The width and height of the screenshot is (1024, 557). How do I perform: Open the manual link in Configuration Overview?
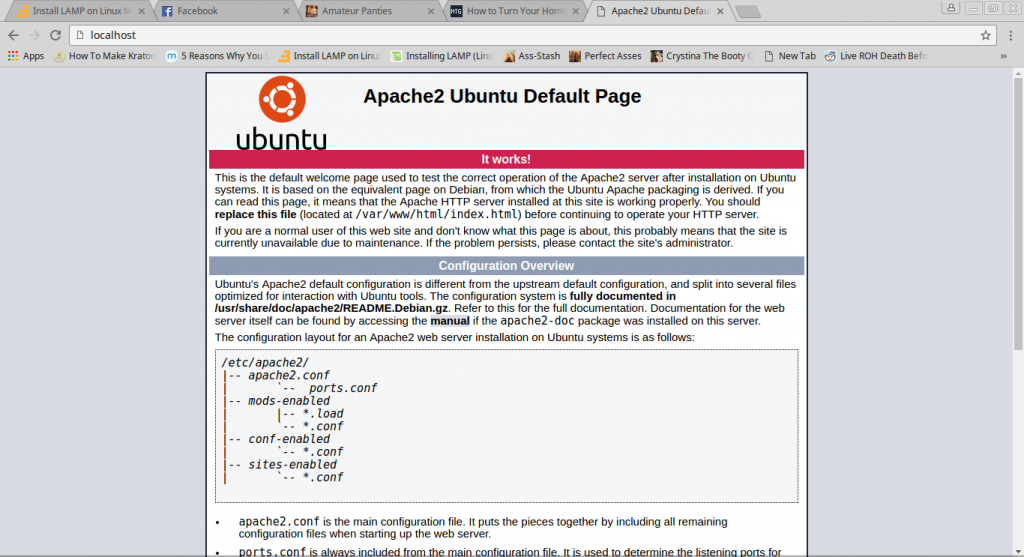(x=449, y=321)
